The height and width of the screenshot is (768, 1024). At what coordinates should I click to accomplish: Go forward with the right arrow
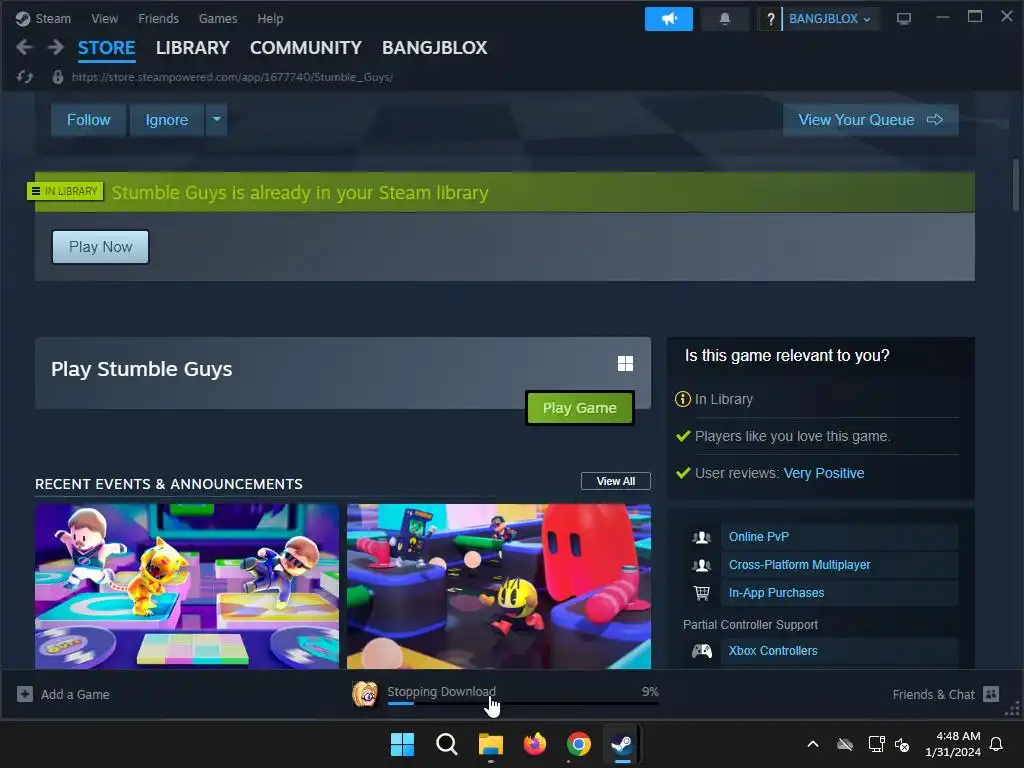point(56,47)
